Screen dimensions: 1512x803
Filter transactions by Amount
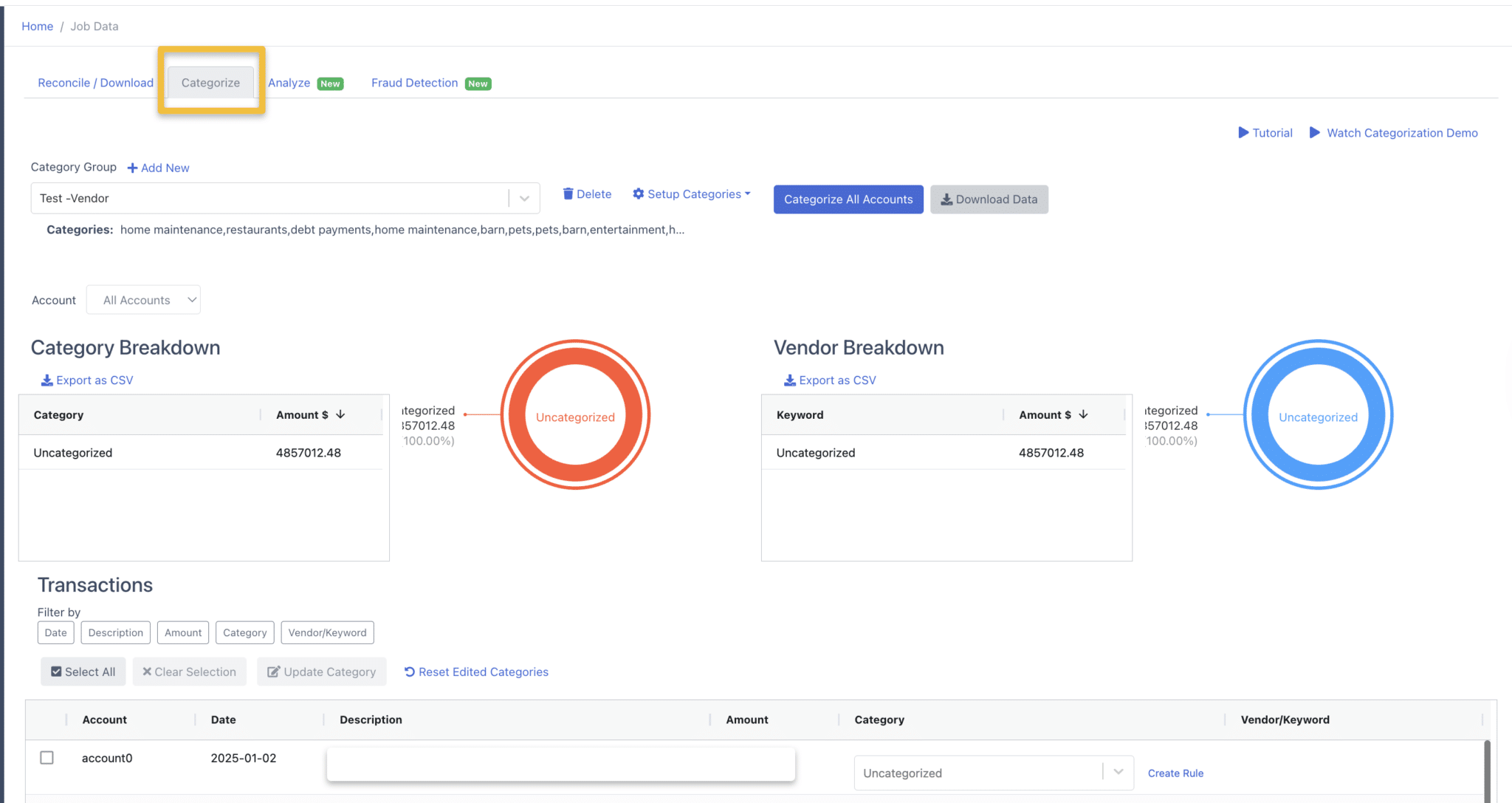183,632
